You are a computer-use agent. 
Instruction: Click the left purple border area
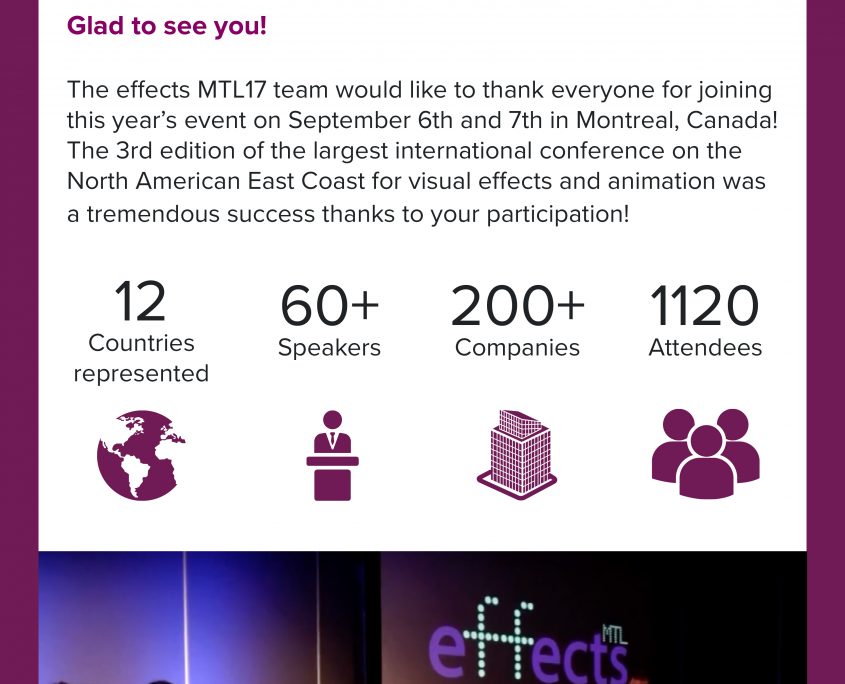19,342
